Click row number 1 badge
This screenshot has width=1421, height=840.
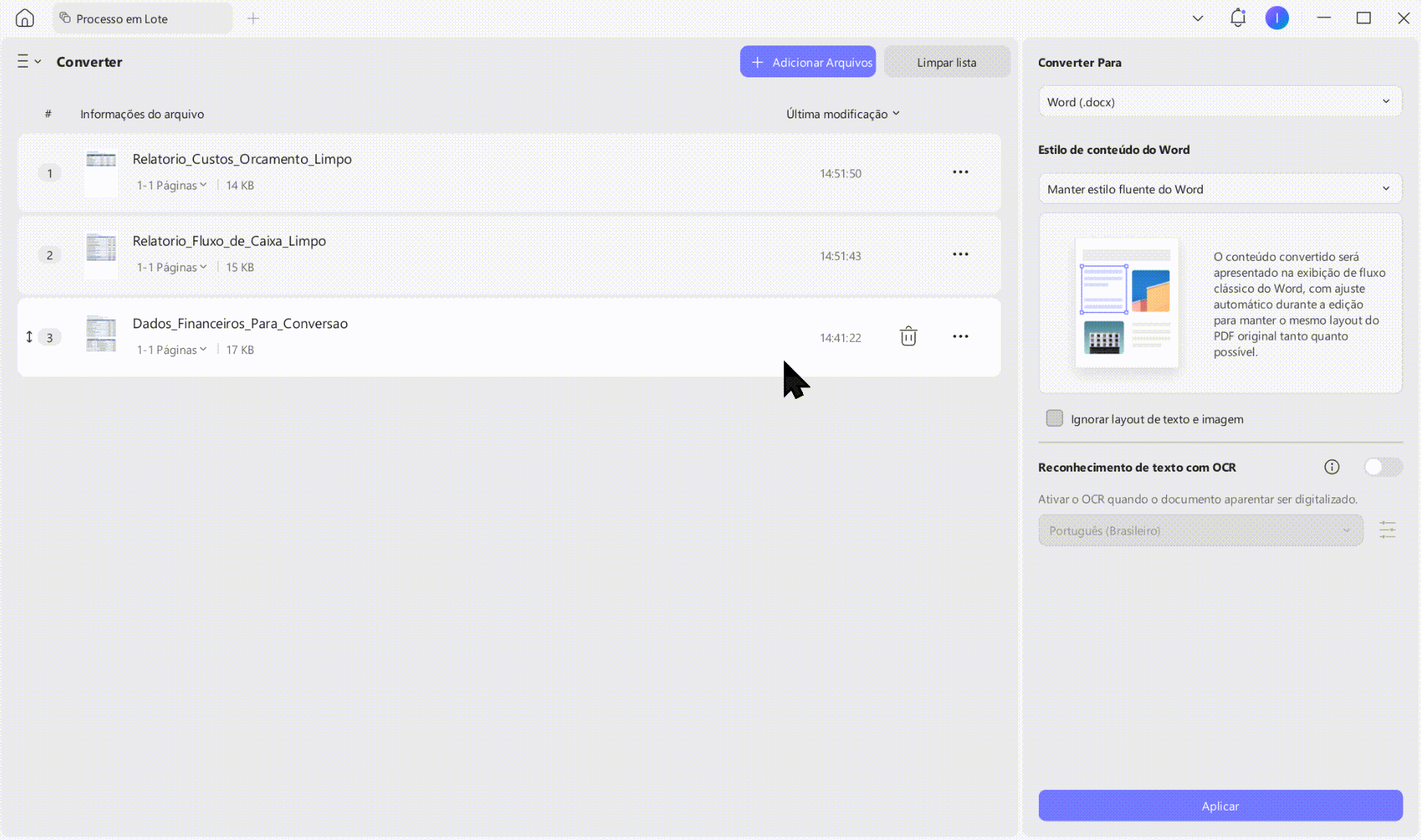(x=50, y=173)
